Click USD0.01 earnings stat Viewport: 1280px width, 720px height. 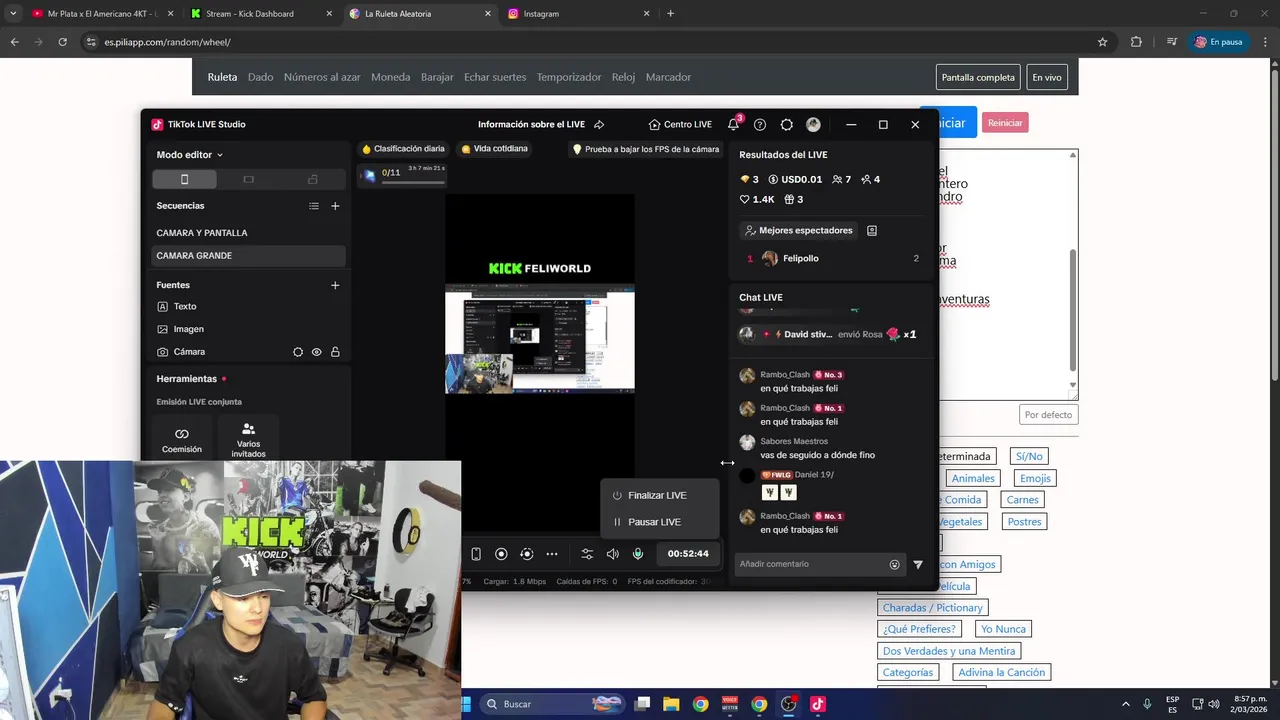(795, 180)
